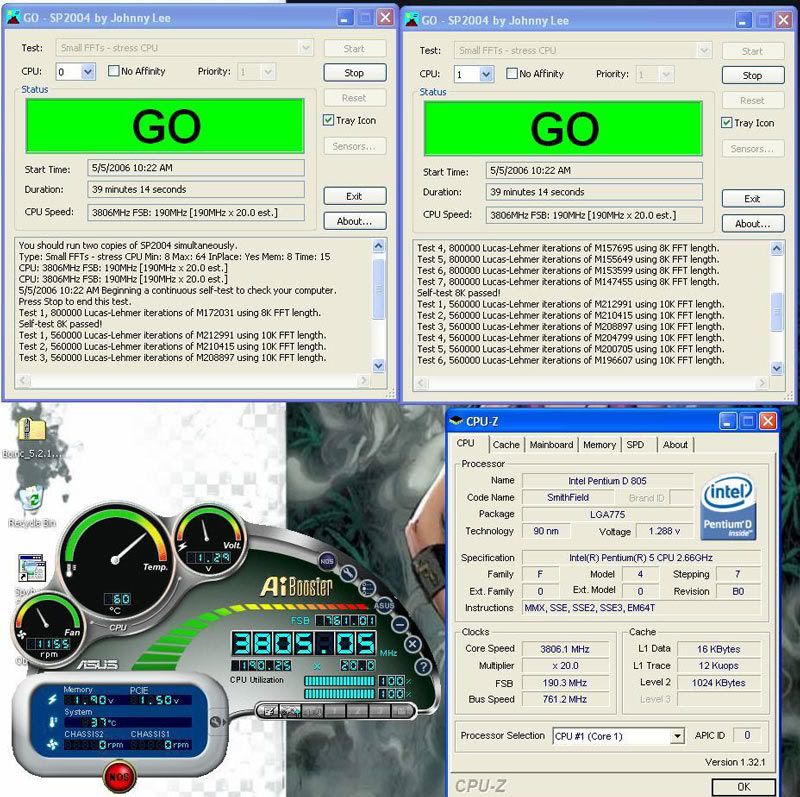
Task: Click Stop in the left SP2004 window
Action: point(354,72)
